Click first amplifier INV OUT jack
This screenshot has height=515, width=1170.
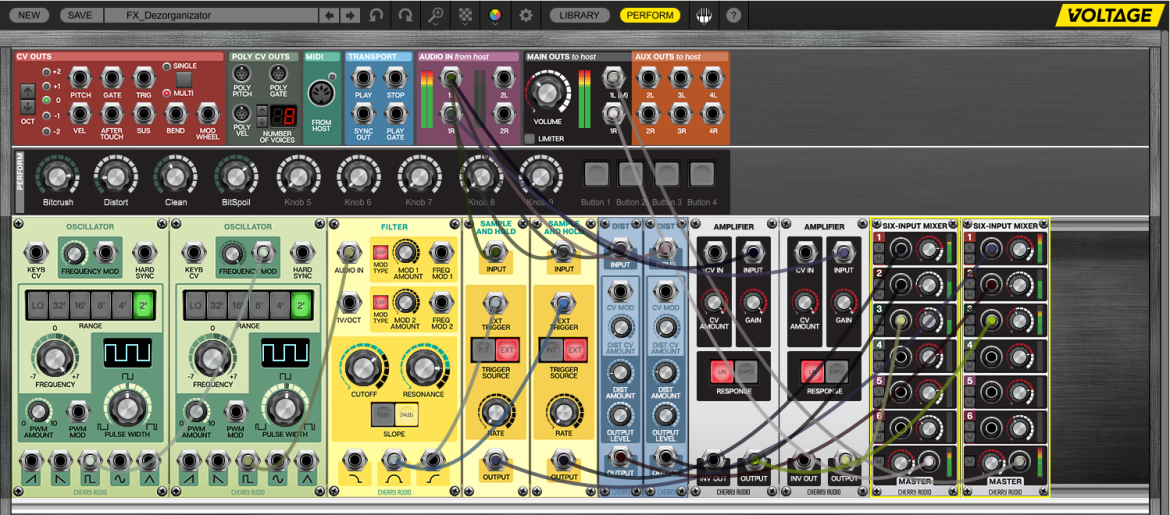(x=714, y=461)
